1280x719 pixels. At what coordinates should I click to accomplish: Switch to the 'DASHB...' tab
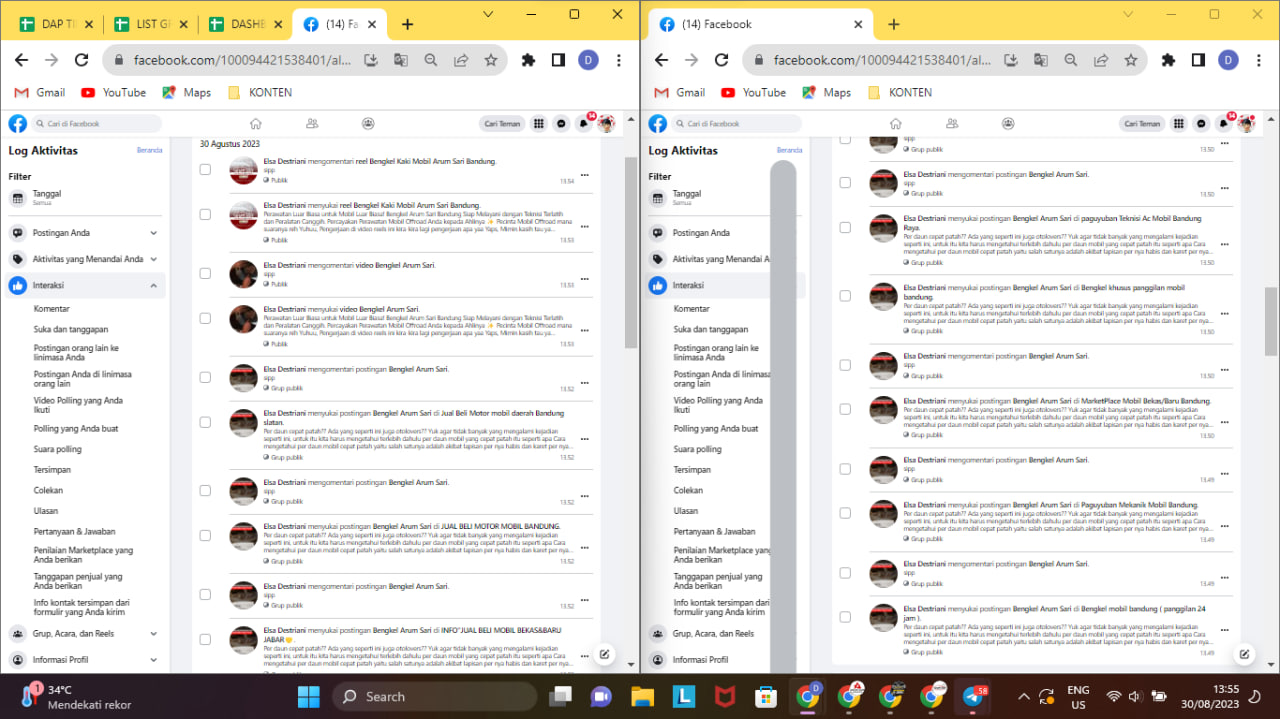(245, 24)
